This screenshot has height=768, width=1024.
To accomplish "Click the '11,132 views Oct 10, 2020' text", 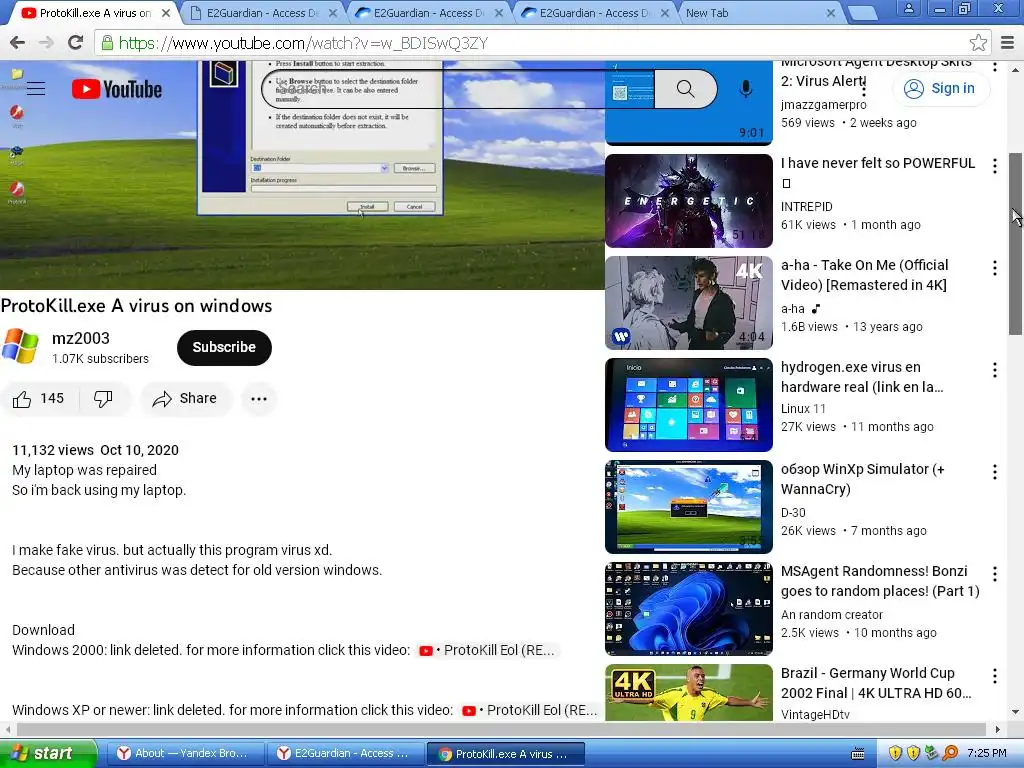I will [95, 450].
